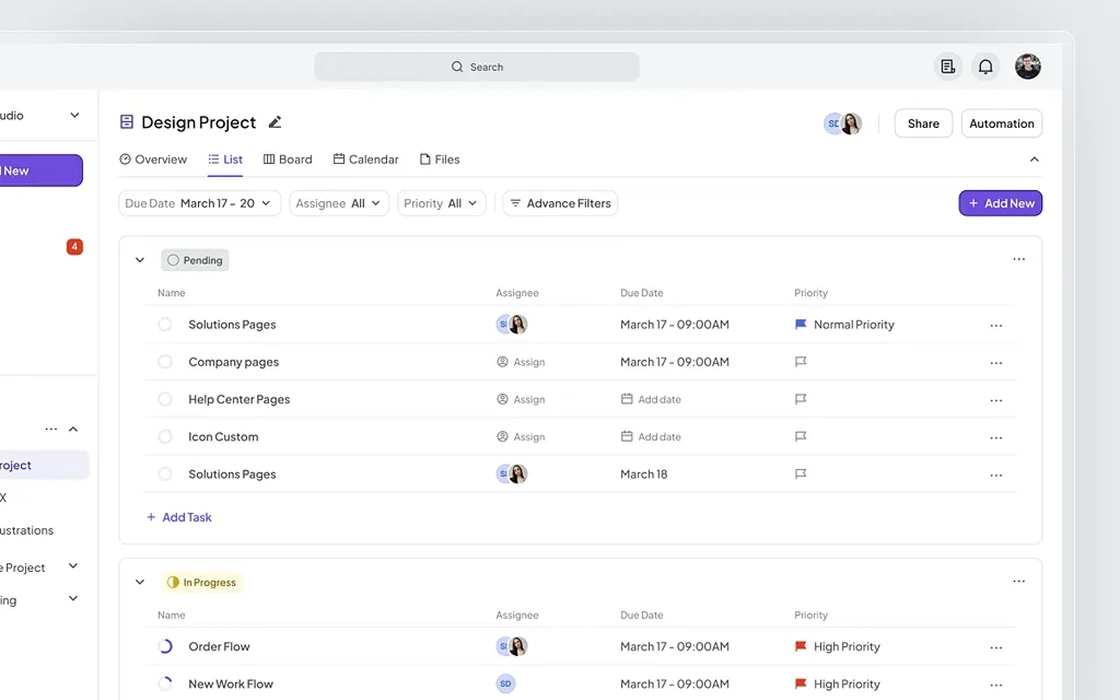Collapse the header with the up chevron
Screen dimensions: 1120x700
pos(1034,159)
